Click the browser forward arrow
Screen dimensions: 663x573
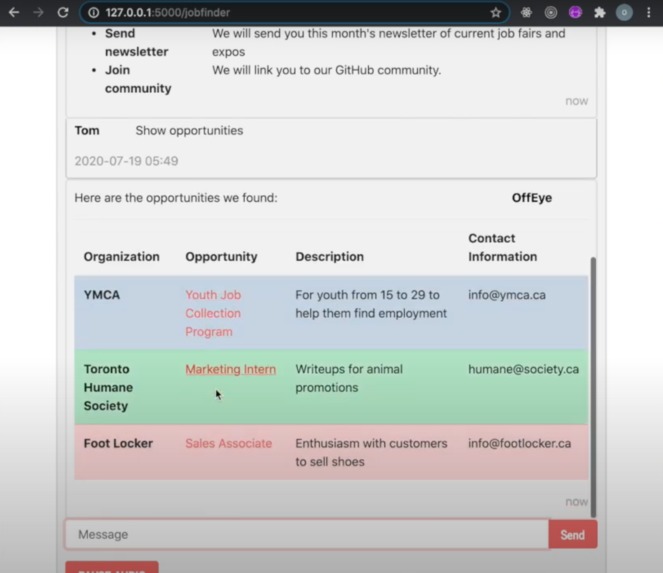(38, 12)
